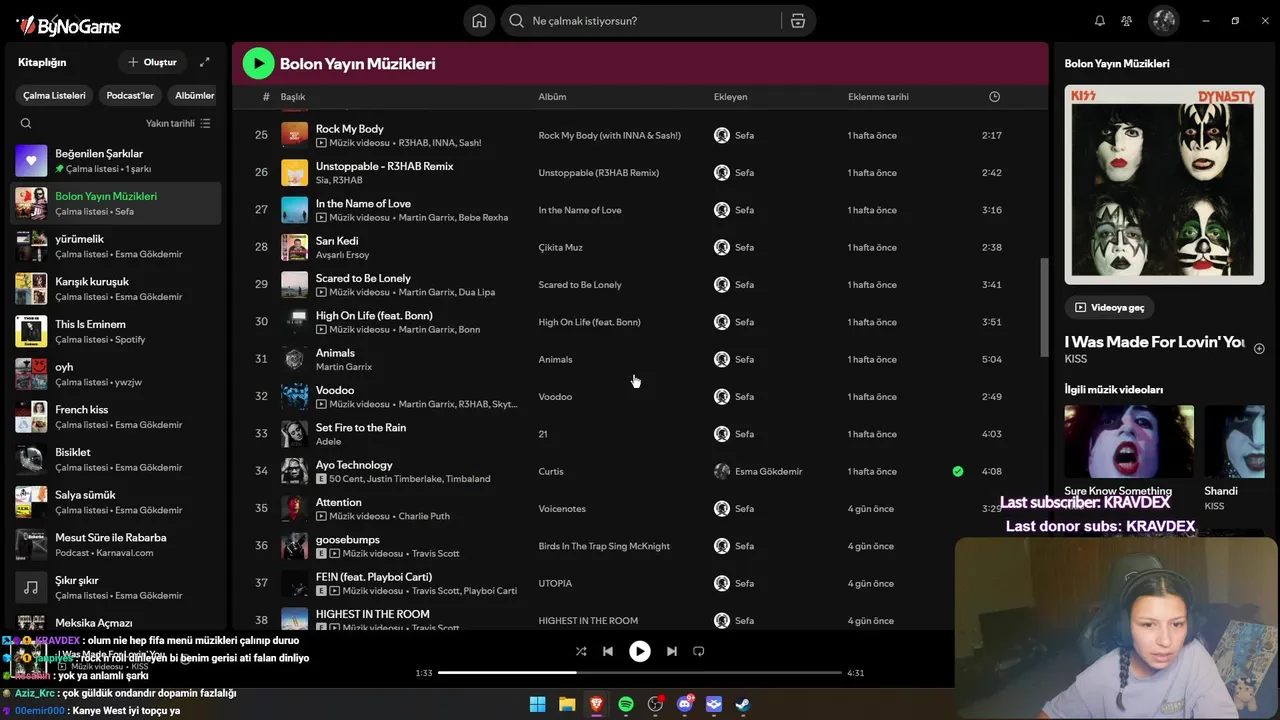Image resolution: width=1280 pixels, height=720 pixels.
Task: Open the yürümelik playlist
Action: [116, 246]
